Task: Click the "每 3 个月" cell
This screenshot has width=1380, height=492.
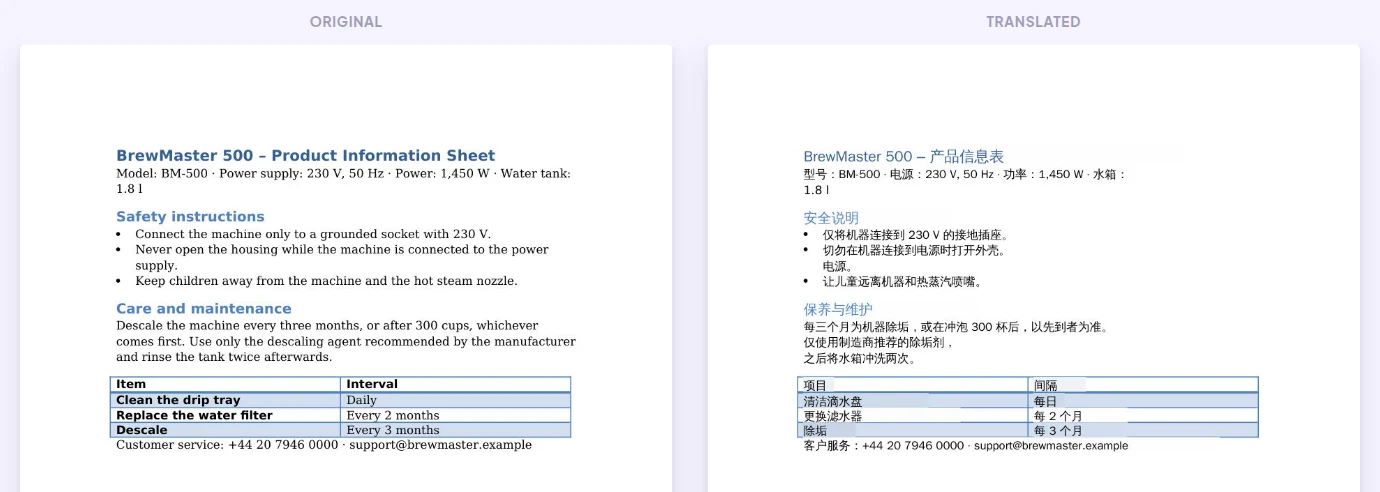Action: coord(1144,431)
